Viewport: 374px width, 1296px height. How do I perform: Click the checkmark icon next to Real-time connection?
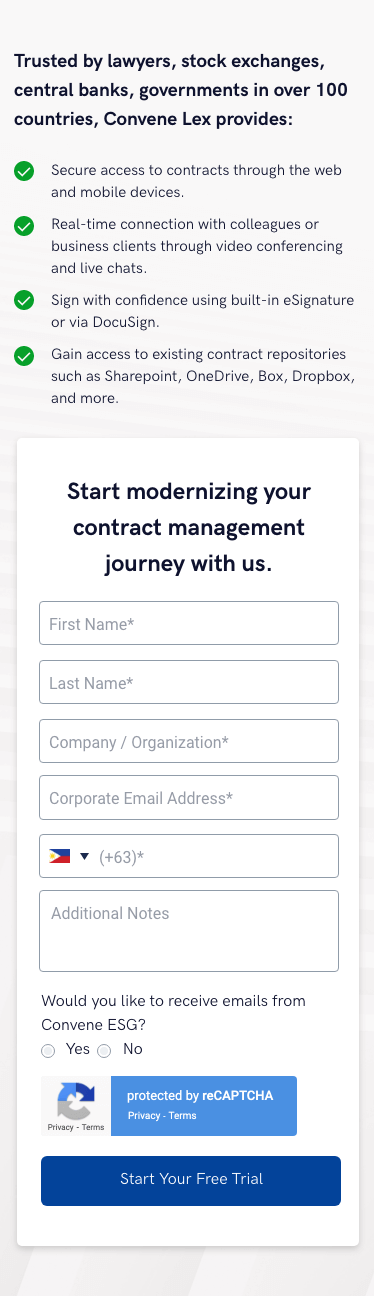tap(24, 225)
